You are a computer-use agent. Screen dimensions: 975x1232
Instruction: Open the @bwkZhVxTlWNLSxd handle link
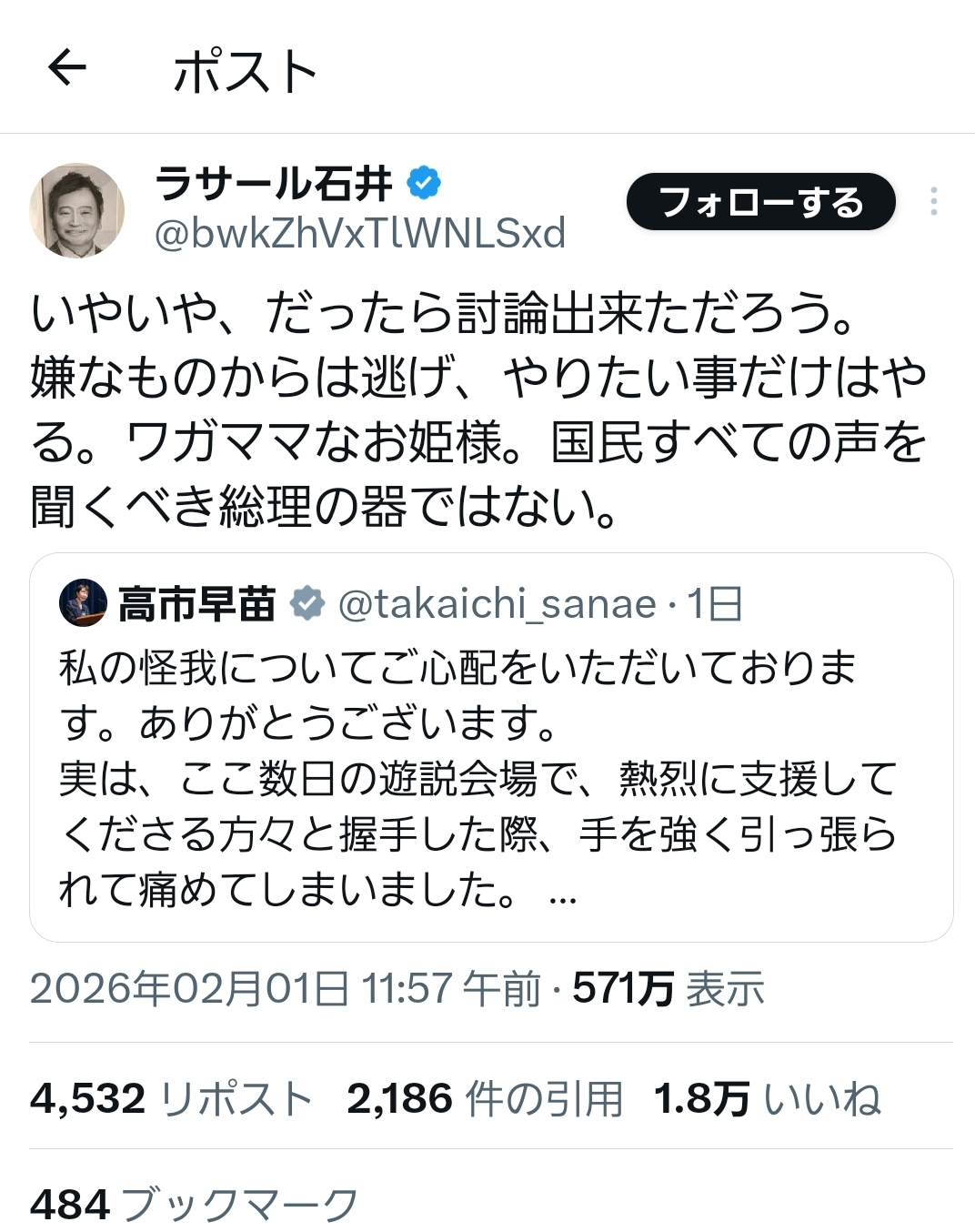360,235
